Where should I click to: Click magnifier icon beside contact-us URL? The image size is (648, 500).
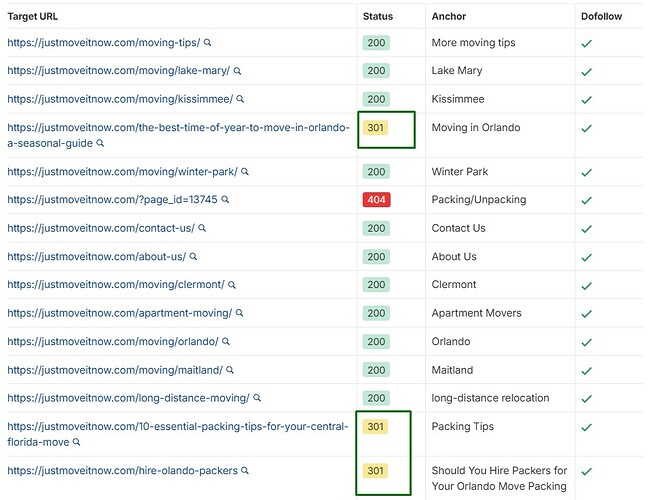[202, 228]
